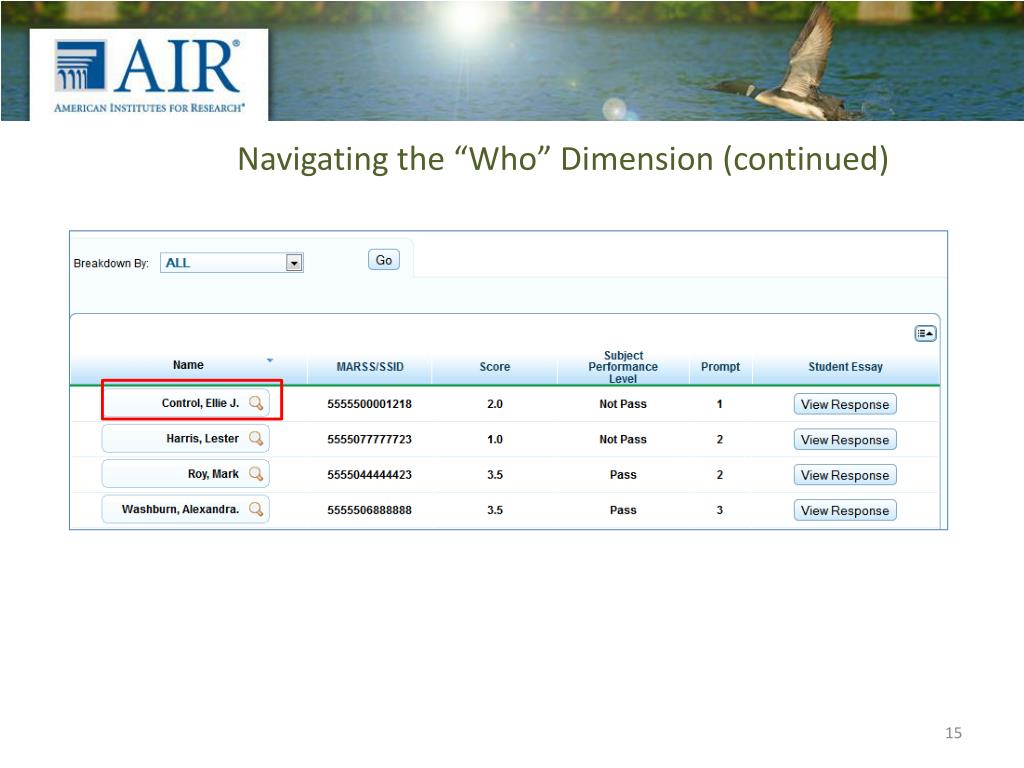Click the Score column header
The width and height of the screenshot is (1024, 768).
coord(494,367)
